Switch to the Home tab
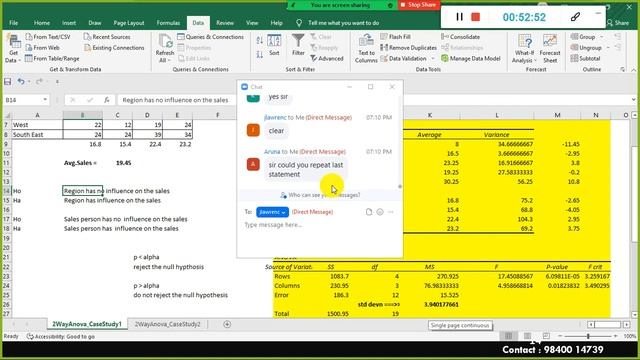Image resolution: width=640 pixels, height=360 pixels. [42, 23]
